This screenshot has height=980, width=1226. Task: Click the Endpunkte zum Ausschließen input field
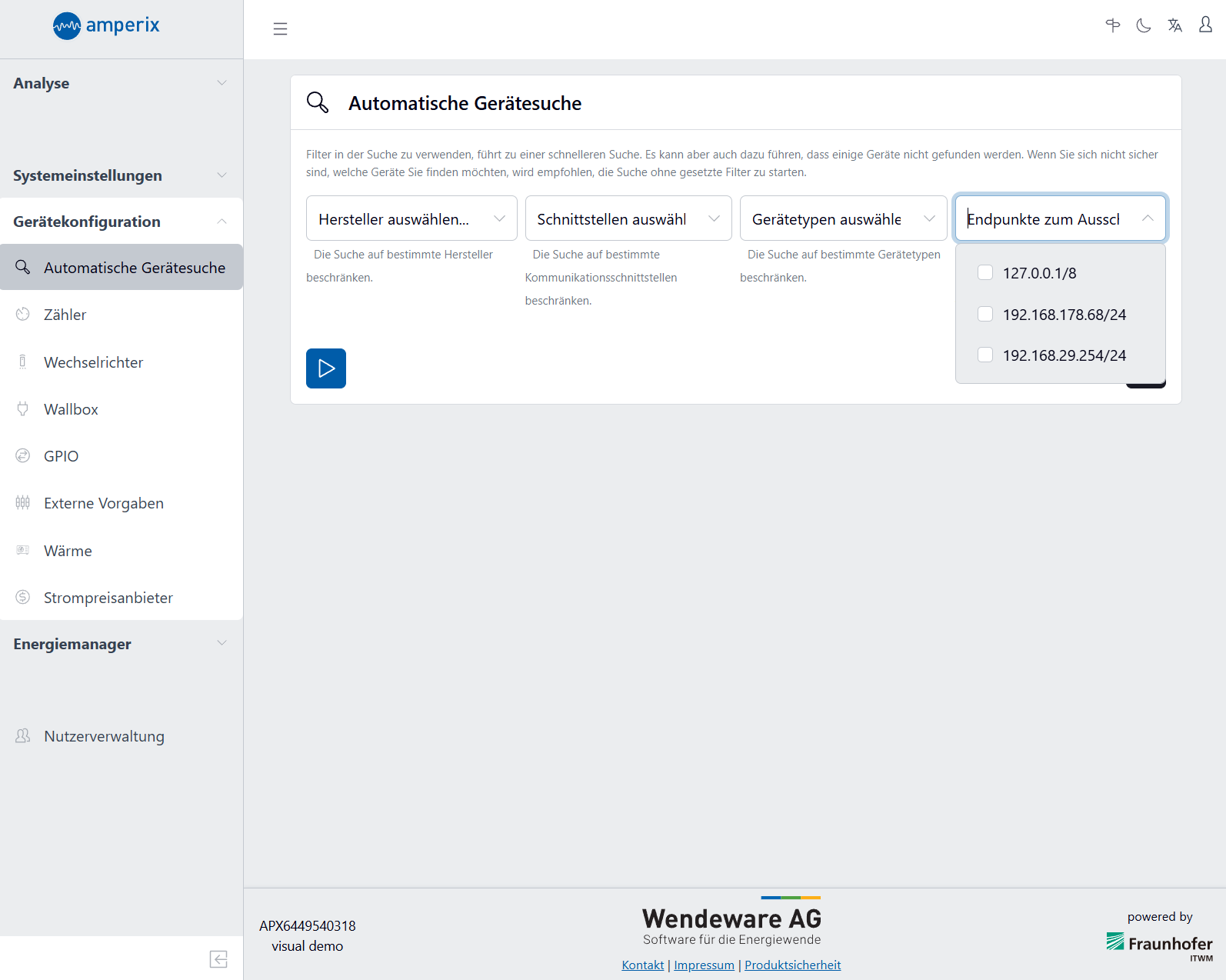(x=1046, y=219)
